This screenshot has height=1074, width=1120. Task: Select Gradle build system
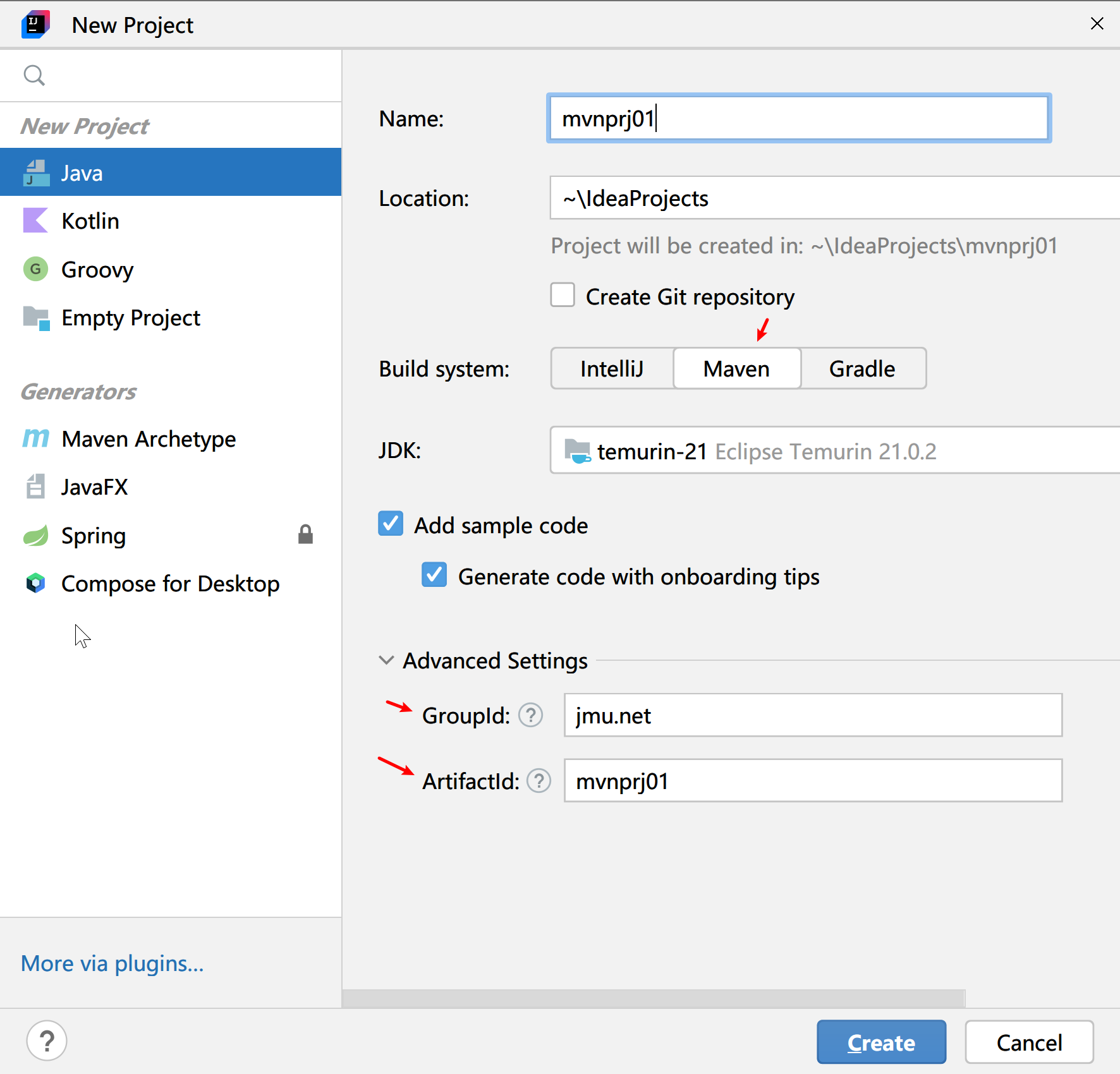click(862, 369)
